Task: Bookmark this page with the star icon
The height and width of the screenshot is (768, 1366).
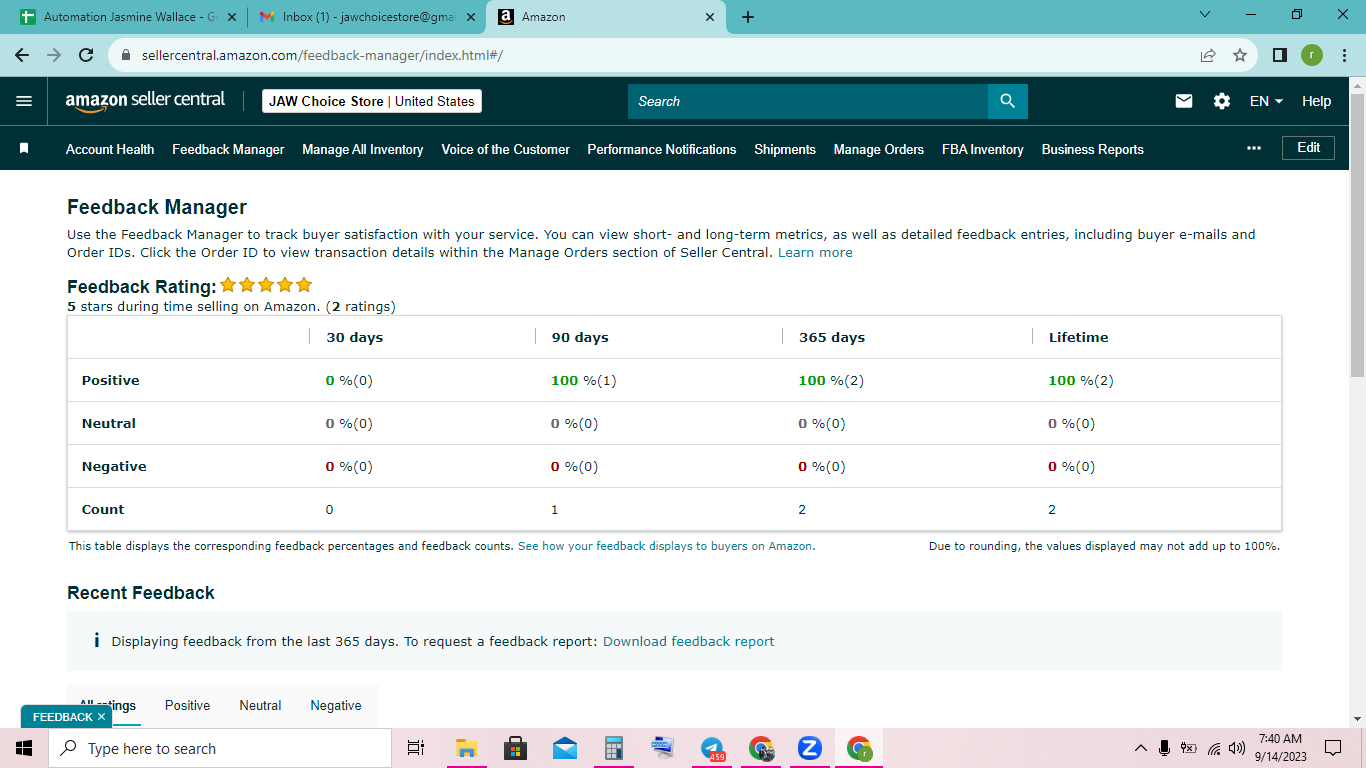Action: coord(1240,55)
